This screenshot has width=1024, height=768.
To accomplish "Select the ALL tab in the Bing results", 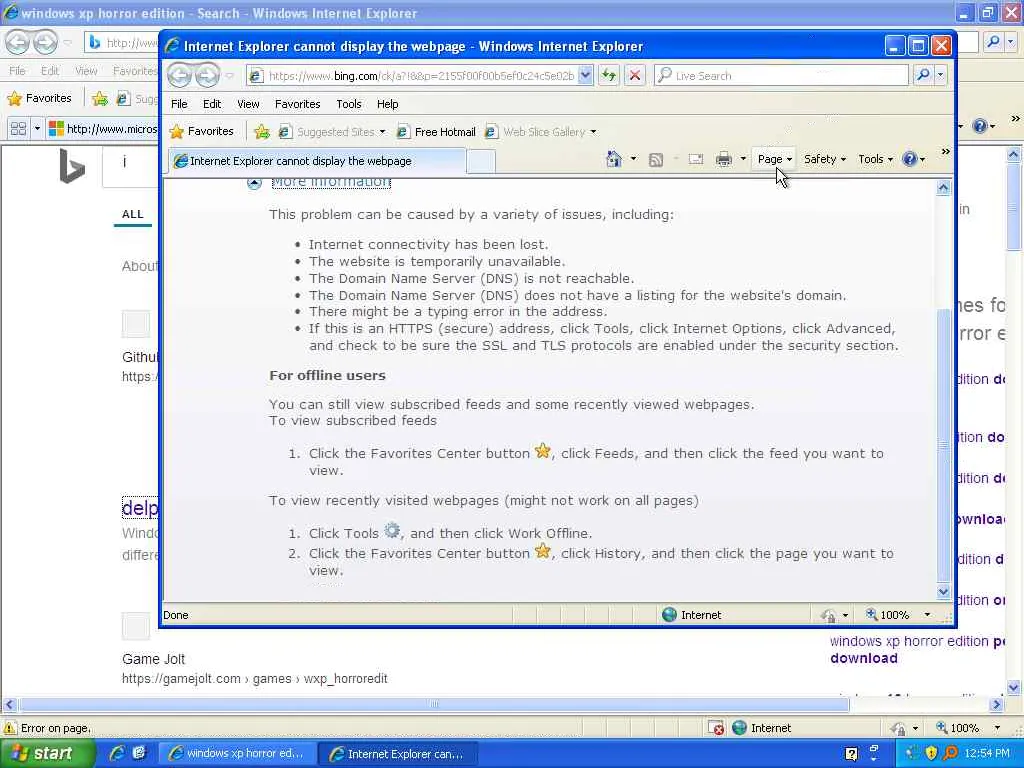I will click(133, 214).
